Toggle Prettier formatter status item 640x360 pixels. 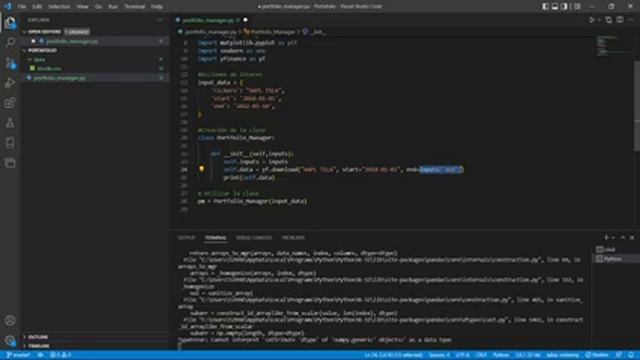pos(597,355)
